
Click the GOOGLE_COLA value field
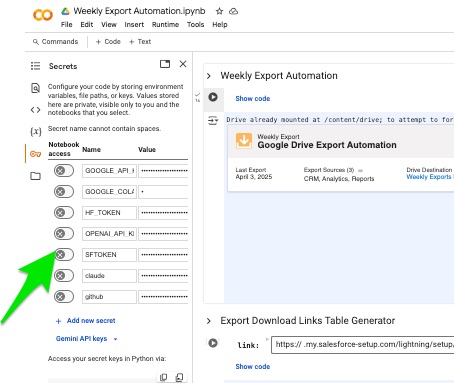163,192
